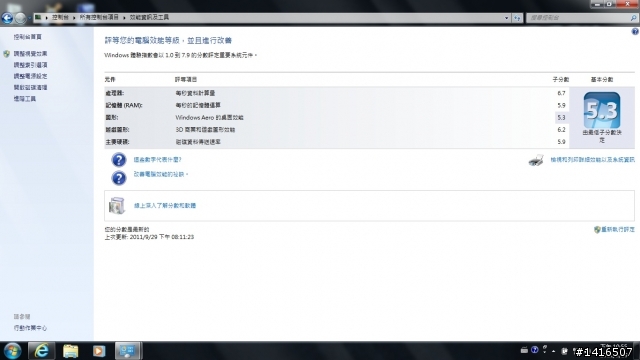Refresh the address bar location
The height and width of the screenshot is (360, 640).
click(x=517, y=18)
